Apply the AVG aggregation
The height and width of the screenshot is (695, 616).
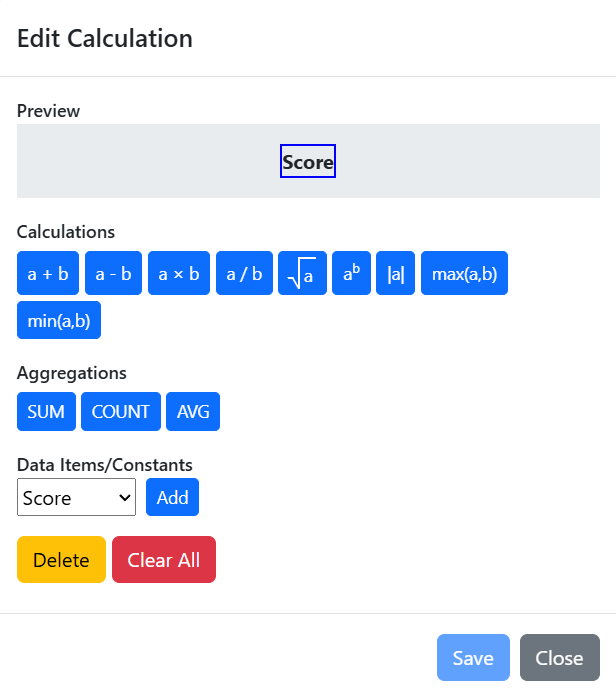click(x=193, y=411)
